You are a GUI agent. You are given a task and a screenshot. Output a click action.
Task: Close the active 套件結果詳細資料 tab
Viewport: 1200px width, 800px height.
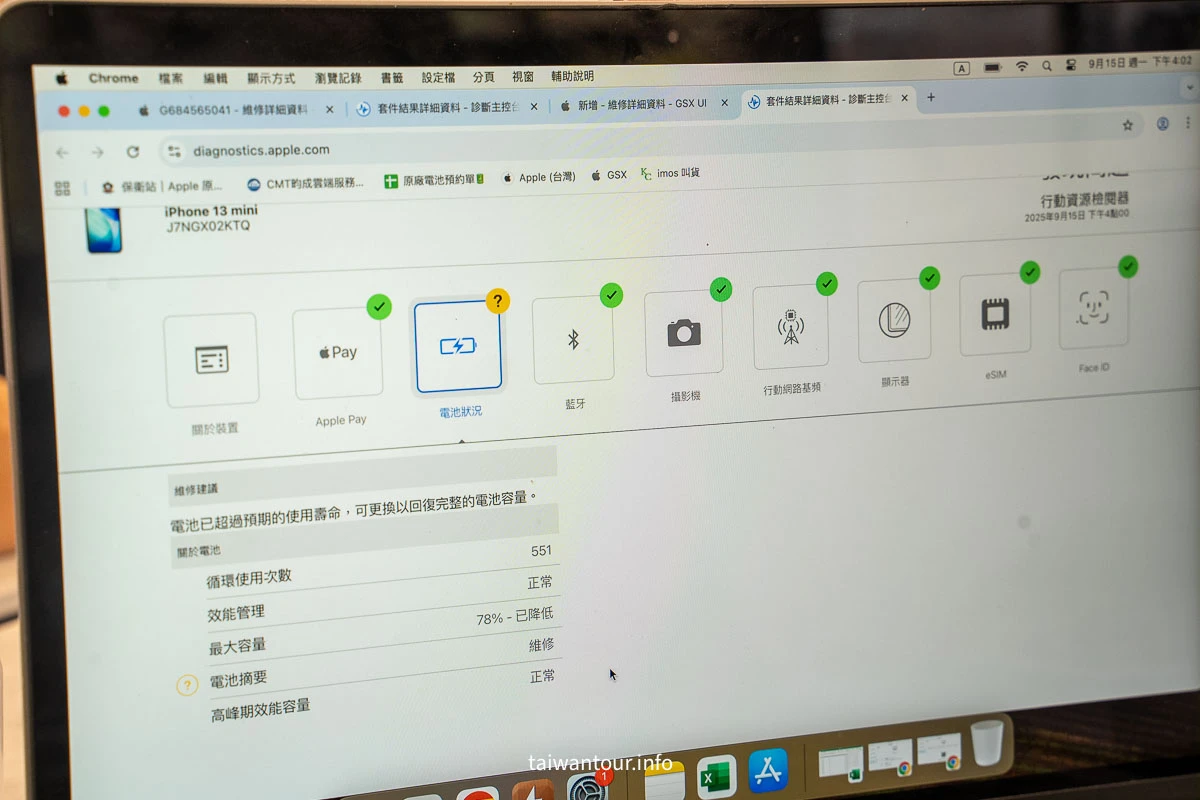point(905,99)
